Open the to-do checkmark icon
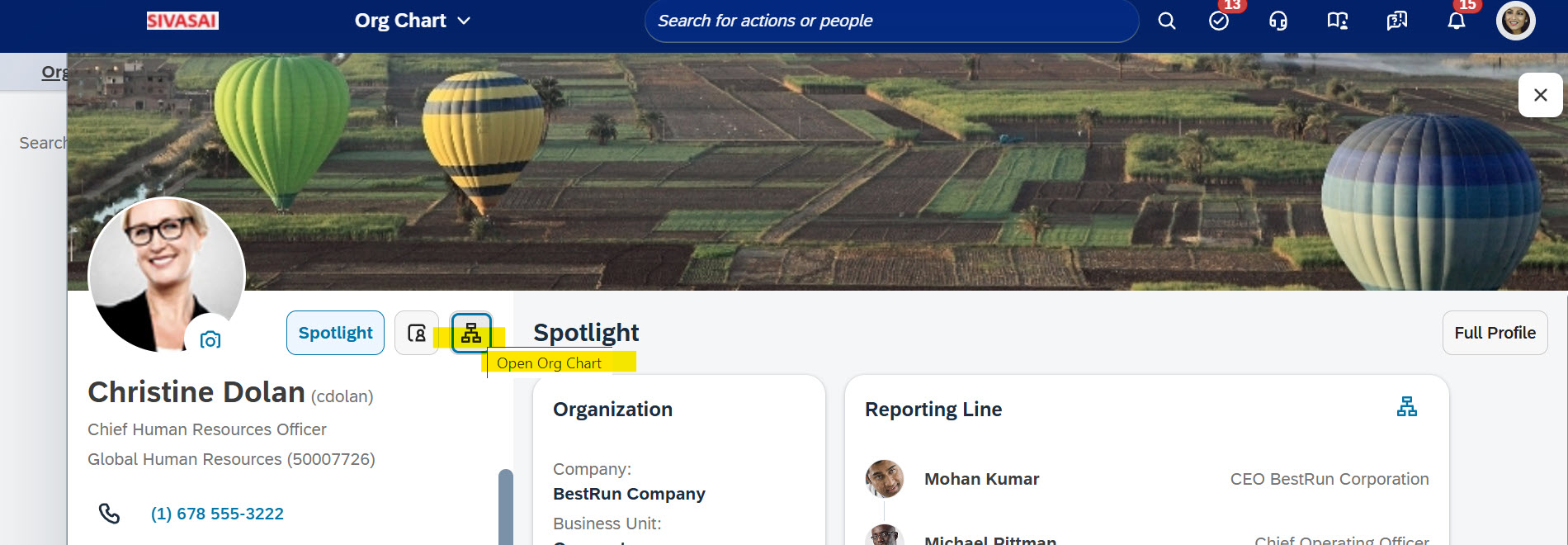Viewport: 1568px width, 545px height. 1219,21
